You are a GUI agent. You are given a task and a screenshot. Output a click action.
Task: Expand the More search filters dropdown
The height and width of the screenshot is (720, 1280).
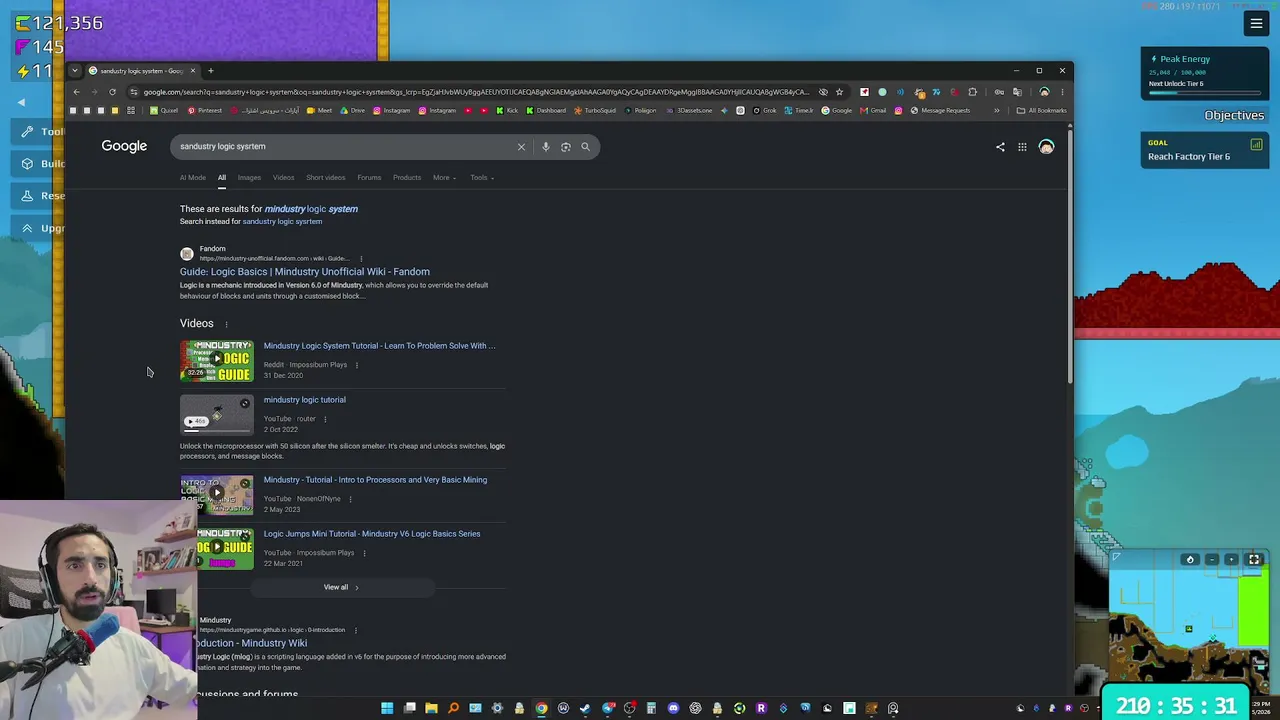click(444, 178)
